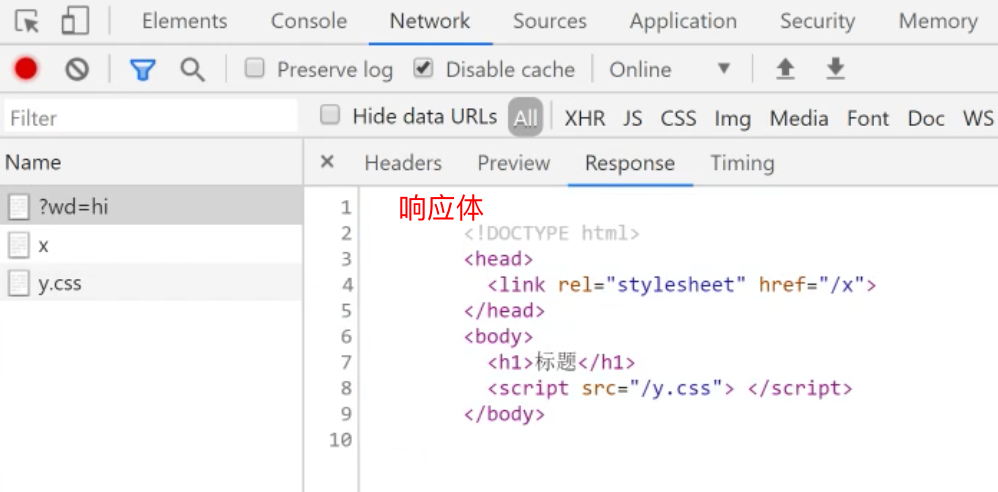Viewport: 998px width, 492px height.
Task: Toggle device toolbar icon
Action: point(74,21)
